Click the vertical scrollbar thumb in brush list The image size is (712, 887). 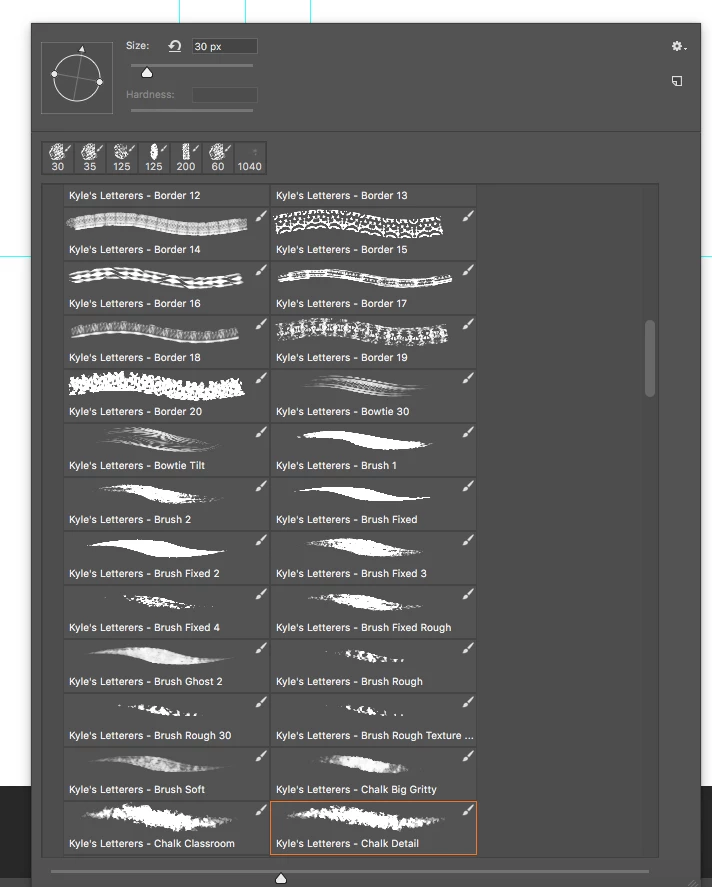650,358
